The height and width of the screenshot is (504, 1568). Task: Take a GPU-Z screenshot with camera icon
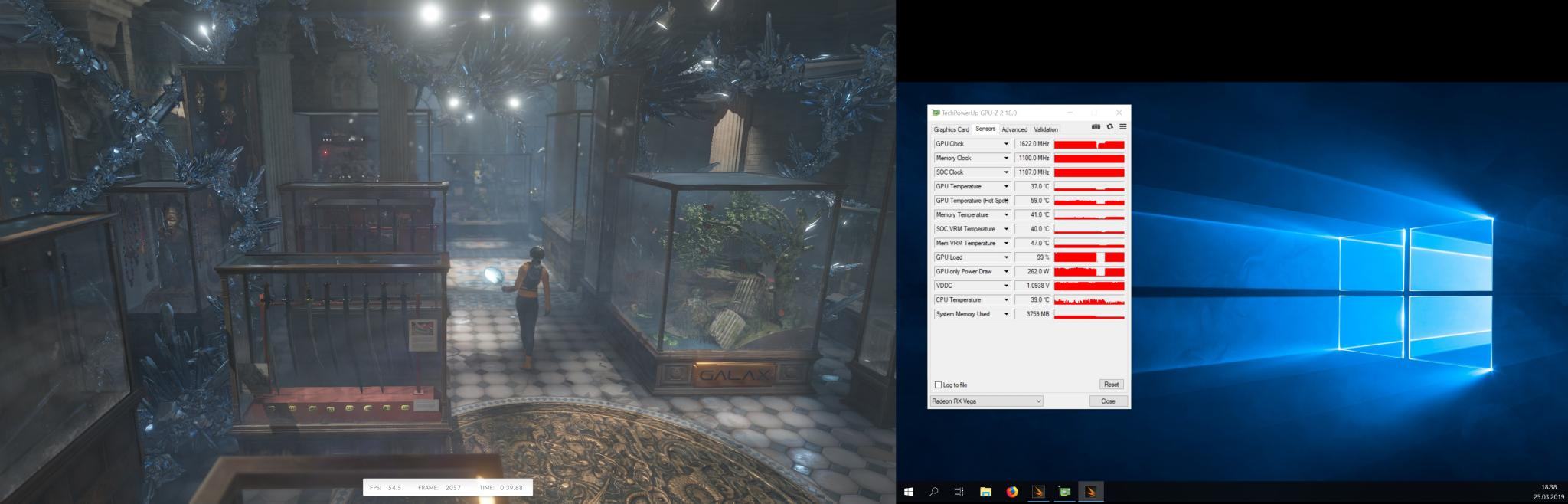pyautogui.click(x=1096, y=127)
